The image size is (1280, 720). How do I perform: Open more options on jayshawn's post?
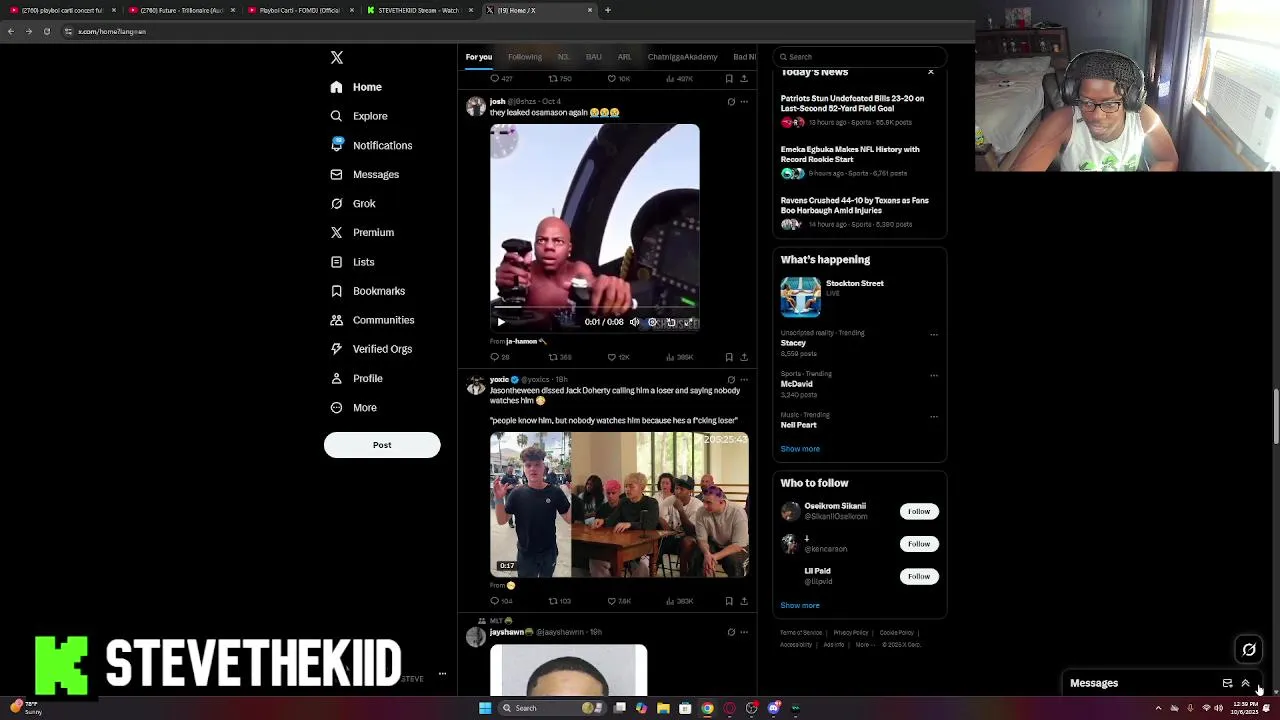click(744, 632)
